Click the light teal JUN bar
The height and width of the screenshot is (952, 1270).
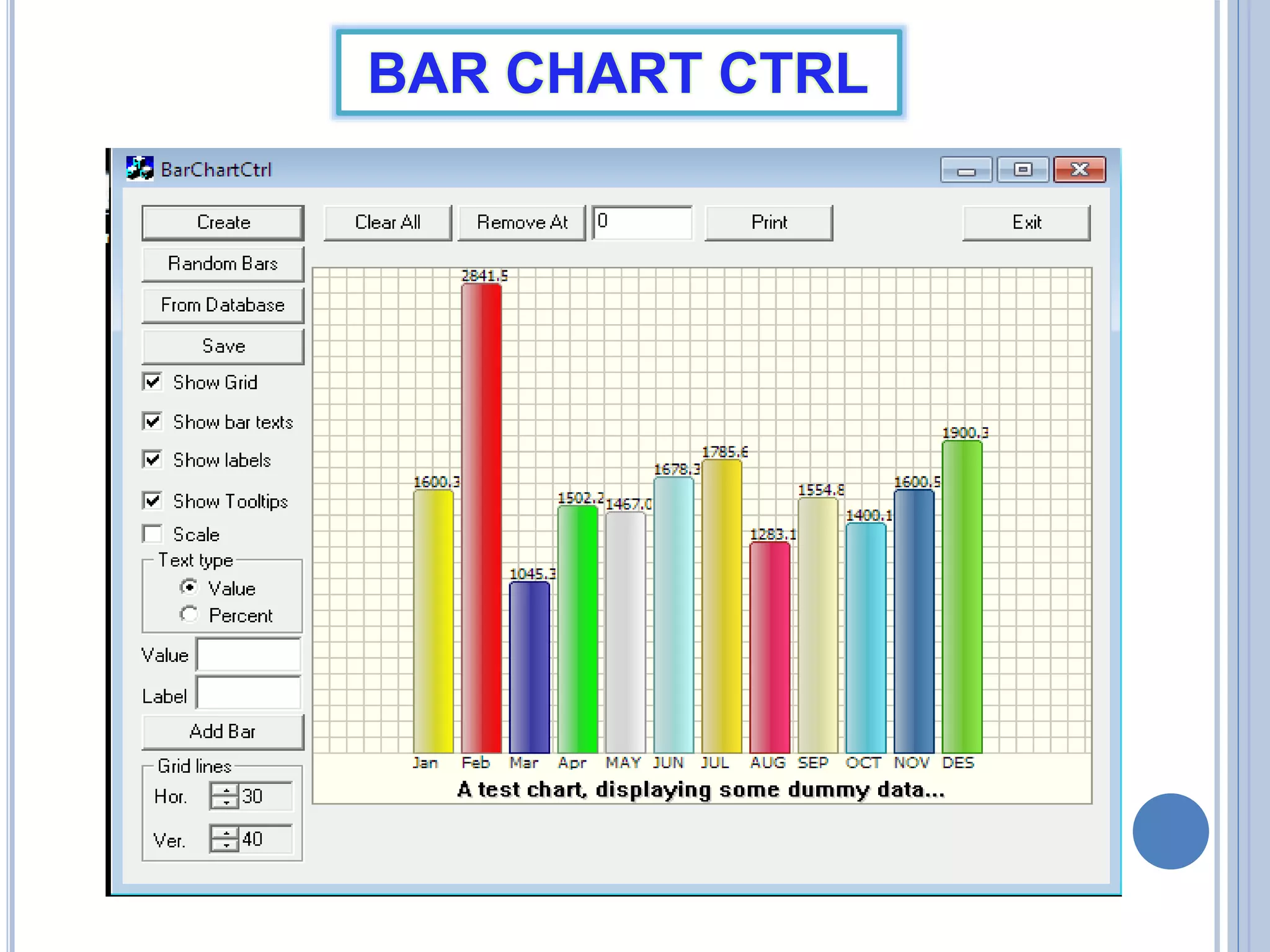(x=673, y=615)
